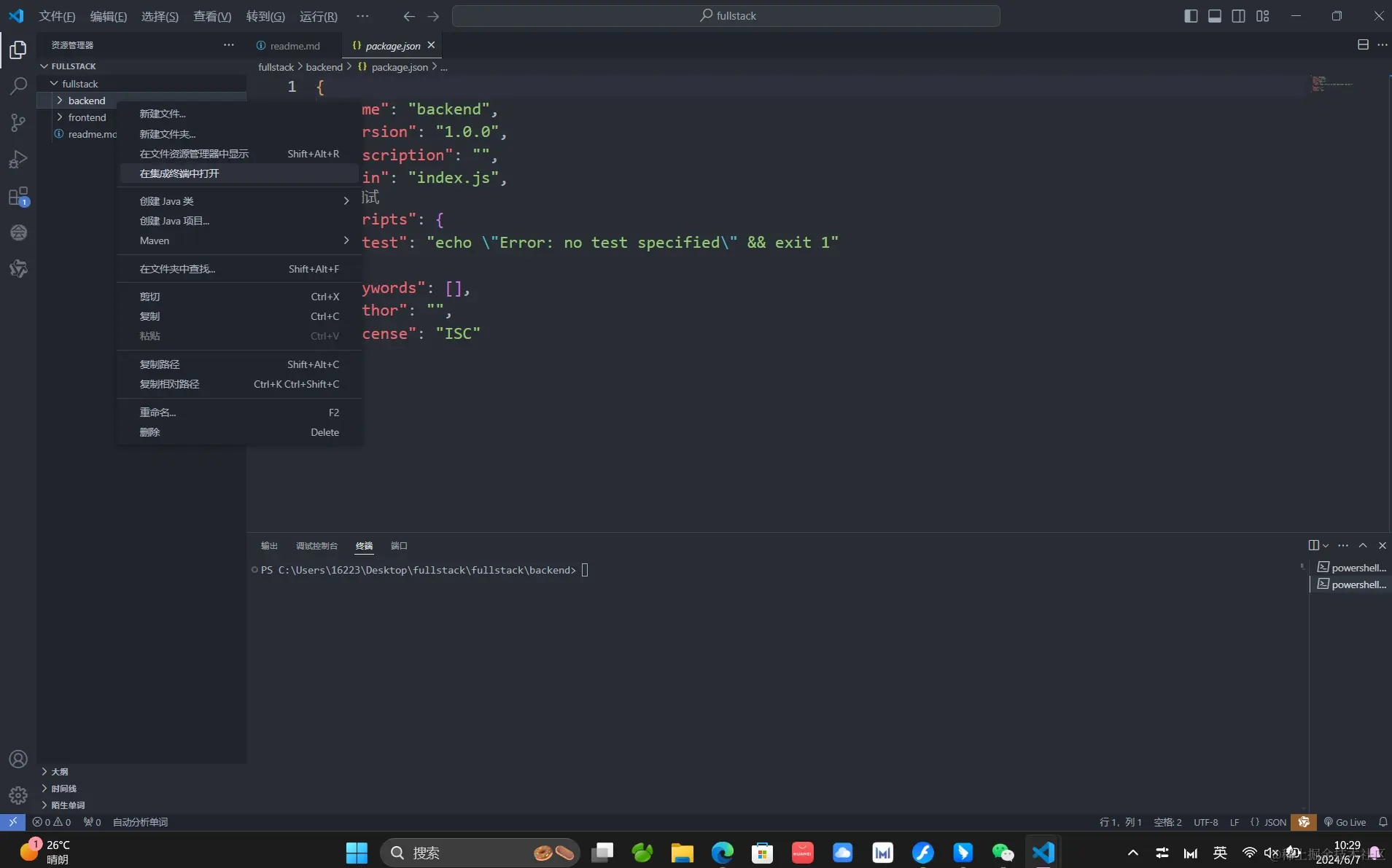This screenshot has height=868, width=1392.
Task: Click the fullstack command center search box
Action: [x=726, y=16]
